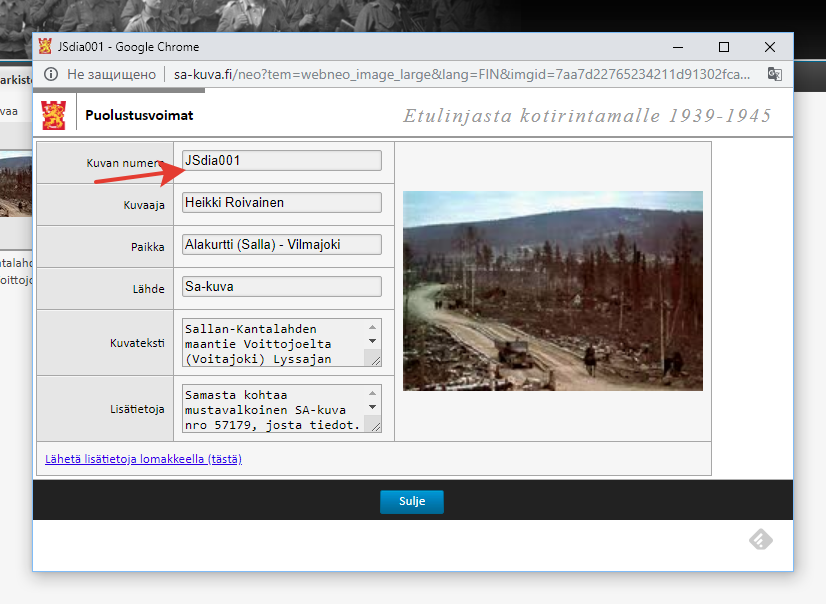The width and height of the screenshot is (826, 604).
Task: Select the Kuvaaja field with Heikki Roivainen
Action: point(281,202)
